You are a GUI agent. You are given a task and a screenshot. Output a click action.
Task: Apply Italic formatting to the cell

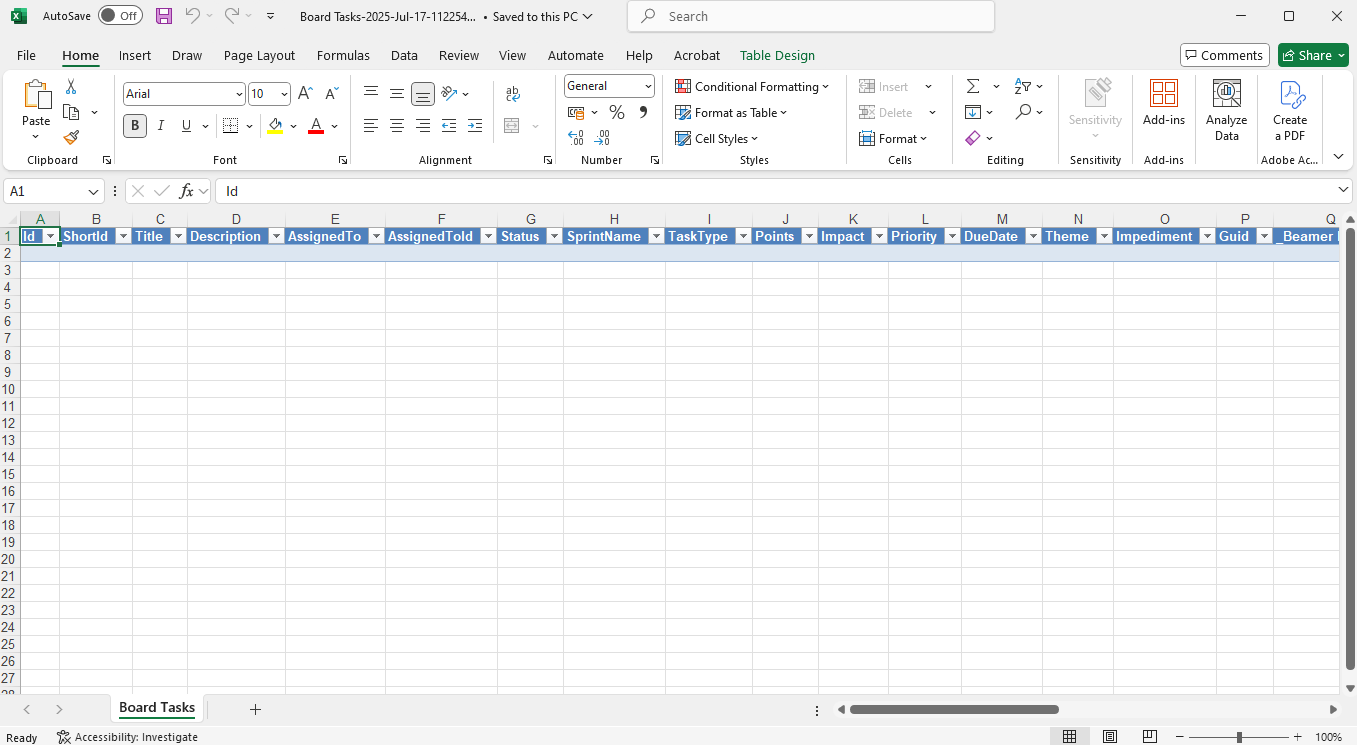(x=160, y=126)
